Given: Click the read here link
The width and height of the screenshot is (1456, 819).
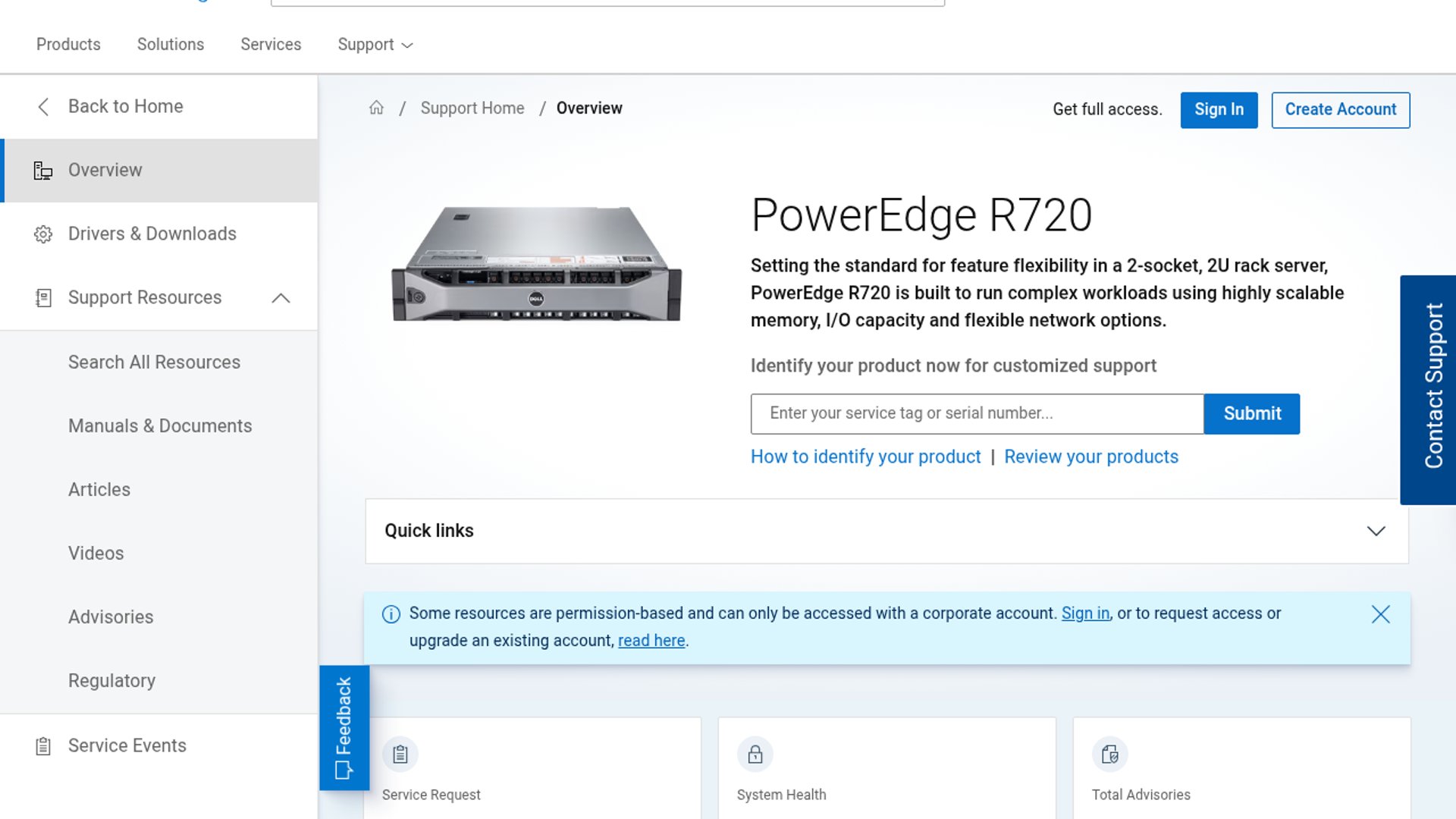Looking at the screenshot, I should pyautogui.click(x=651, y=641).
